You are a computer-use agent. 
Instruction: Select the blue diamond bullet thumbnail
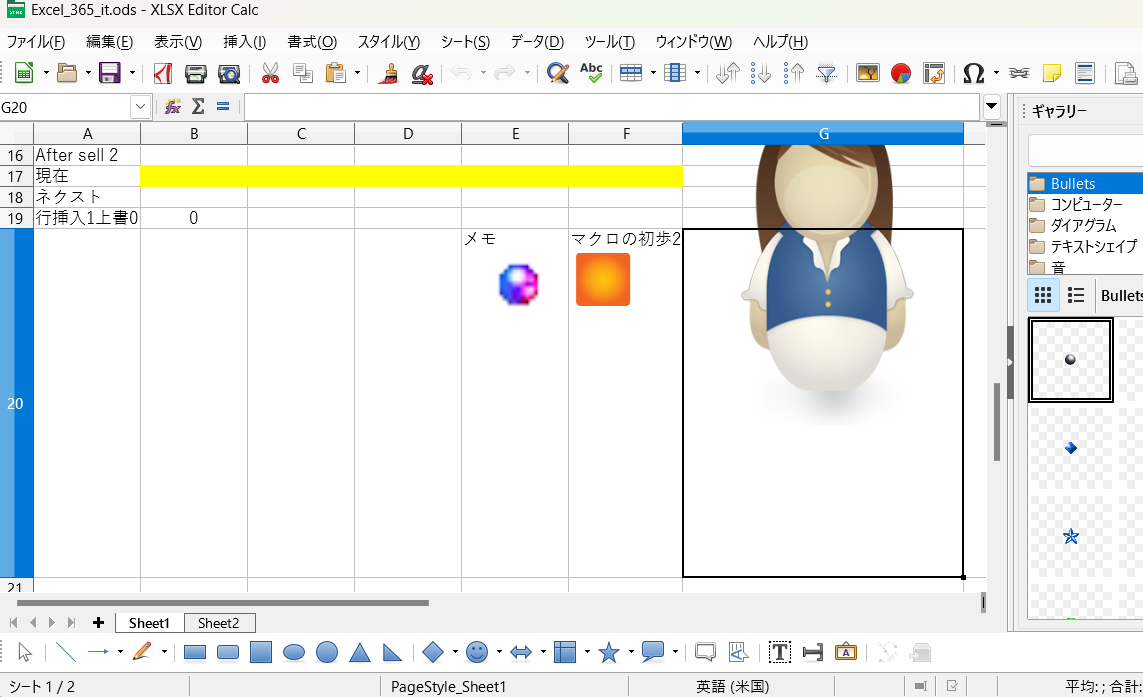(1070, 448)
